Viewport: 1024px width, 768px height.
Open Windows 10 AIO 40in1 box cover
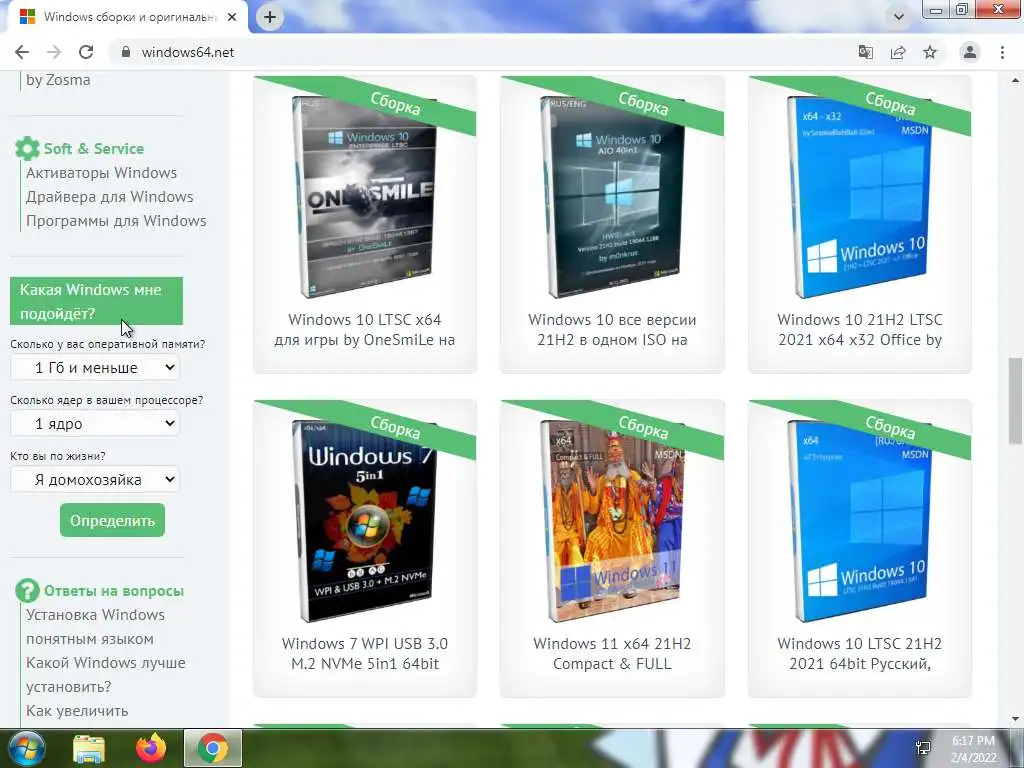coord(612,196)
